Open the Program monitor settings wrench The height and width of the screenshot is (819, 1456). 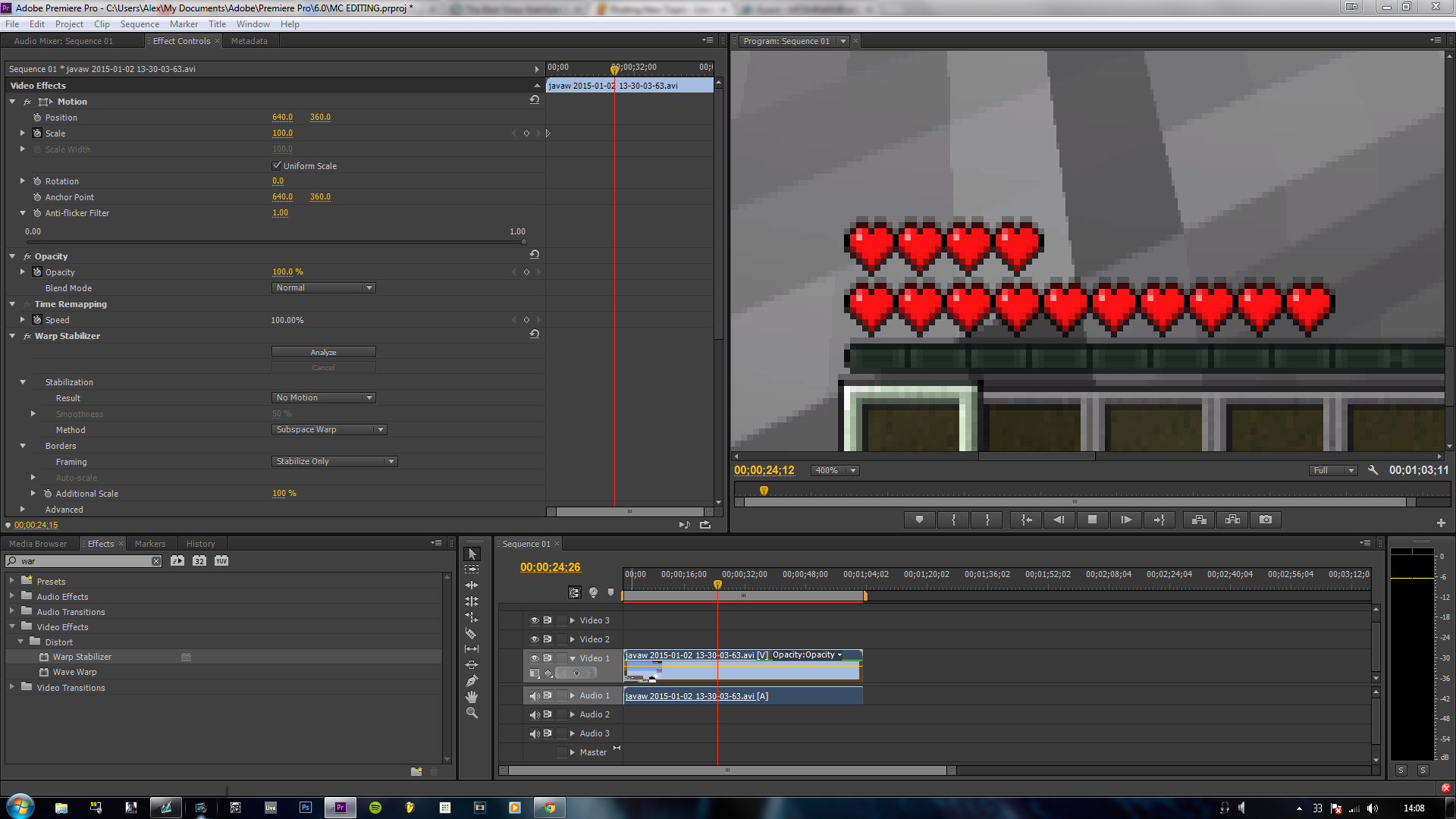click(x=1373, y=470)
